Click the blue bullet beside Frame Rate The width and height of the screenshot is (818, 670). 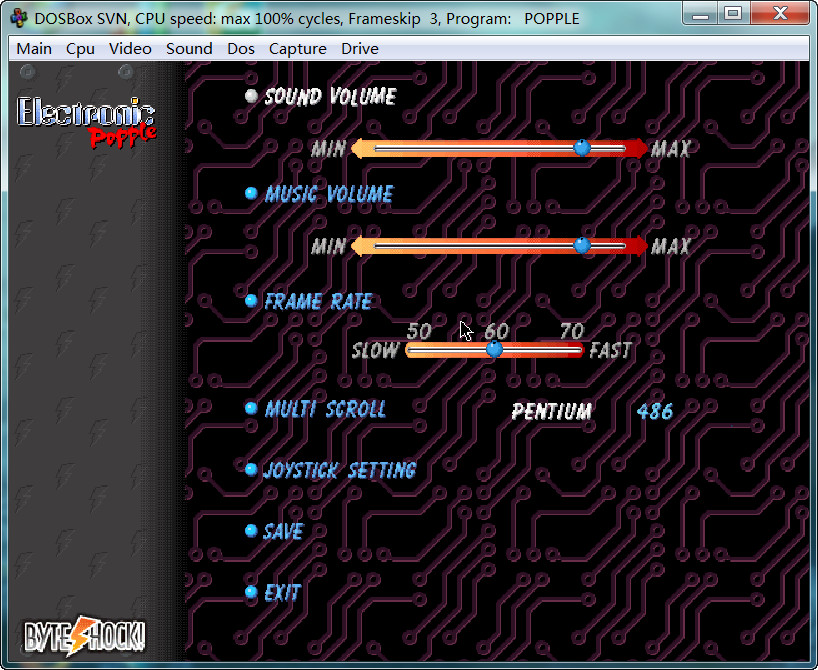(x=251, y=301)
